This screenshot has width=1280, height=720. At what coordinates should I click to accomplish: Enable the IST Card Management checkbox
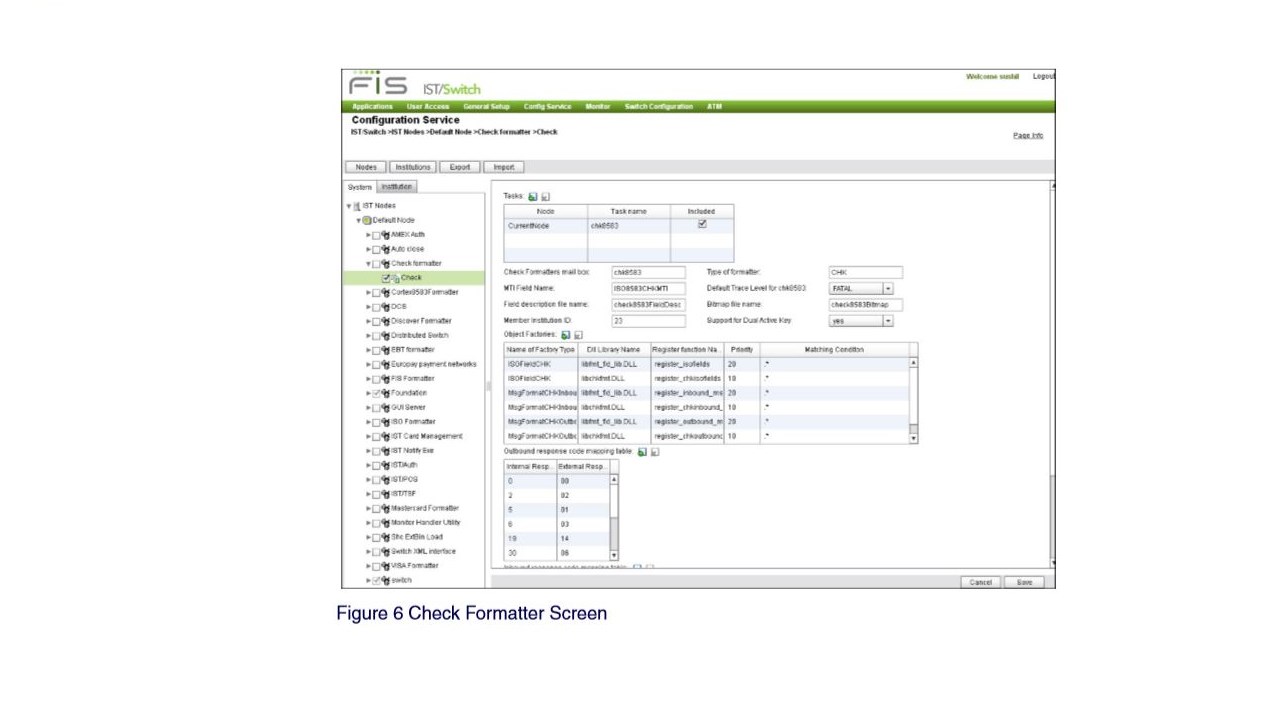pos(376,436)
